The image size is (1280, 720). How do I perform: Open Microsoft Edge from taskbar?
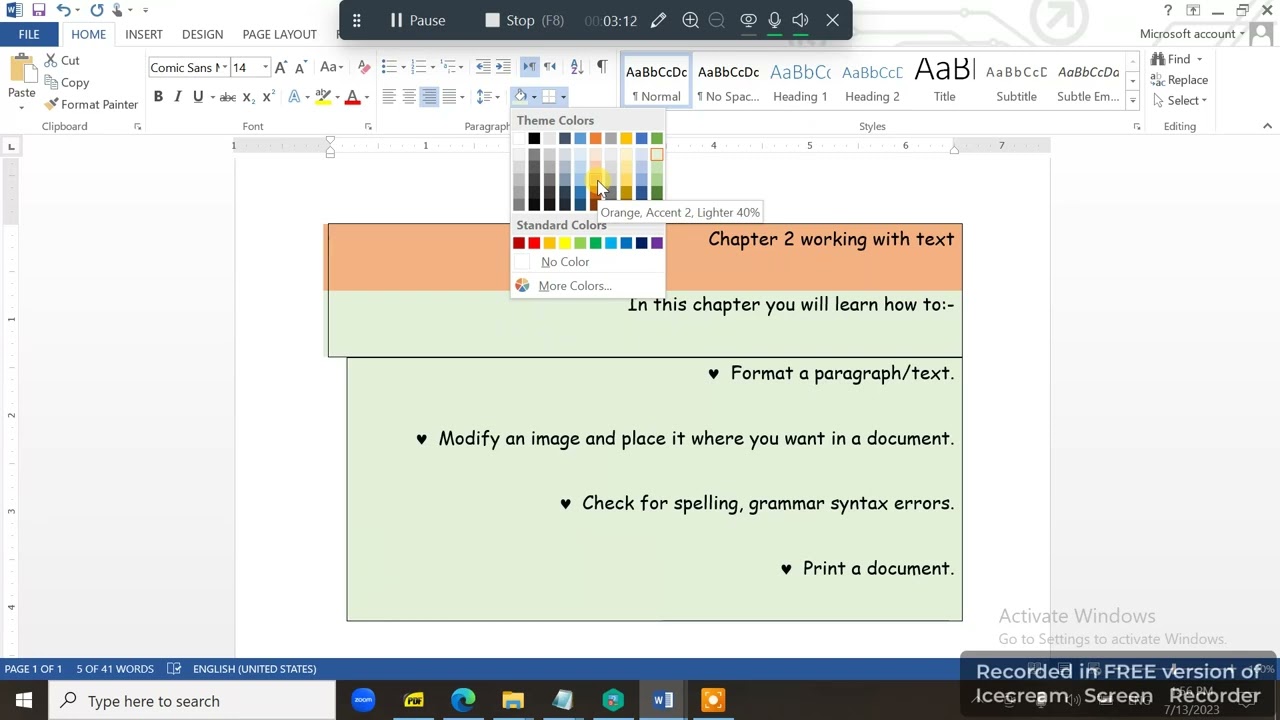[463, 700]
